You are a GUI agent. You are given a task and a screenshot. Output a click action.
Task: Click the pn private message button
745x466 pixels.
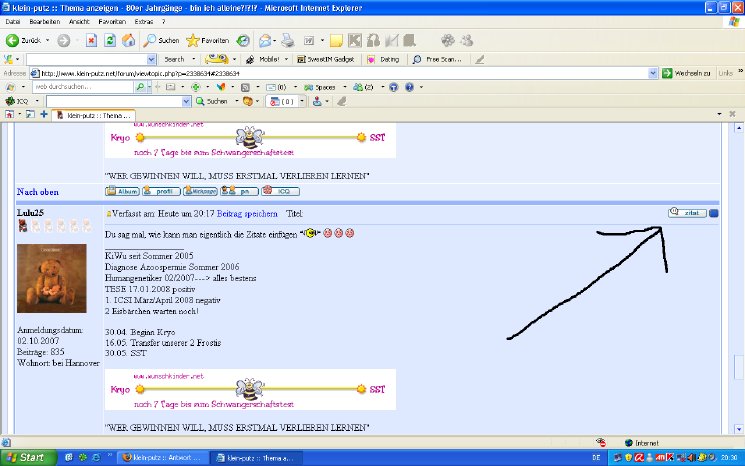243,190
